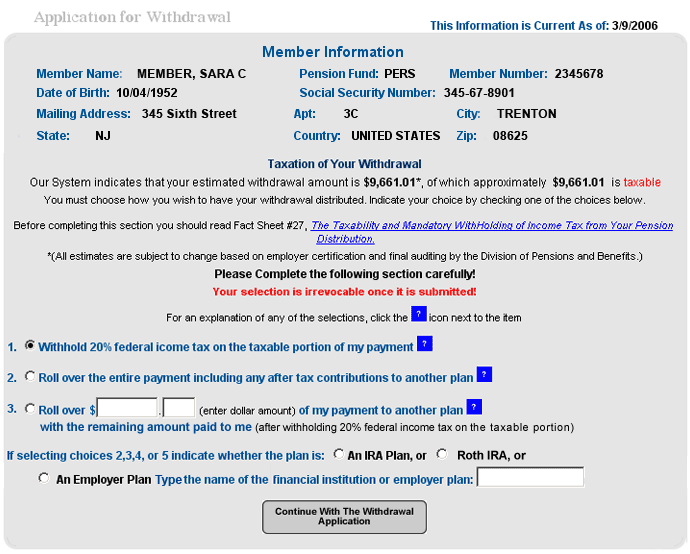The width and height of the screenshot is (690, 554).
Task: Click red irrevocable selection warning
Action: pyautogui.click(x=344, y=292)
